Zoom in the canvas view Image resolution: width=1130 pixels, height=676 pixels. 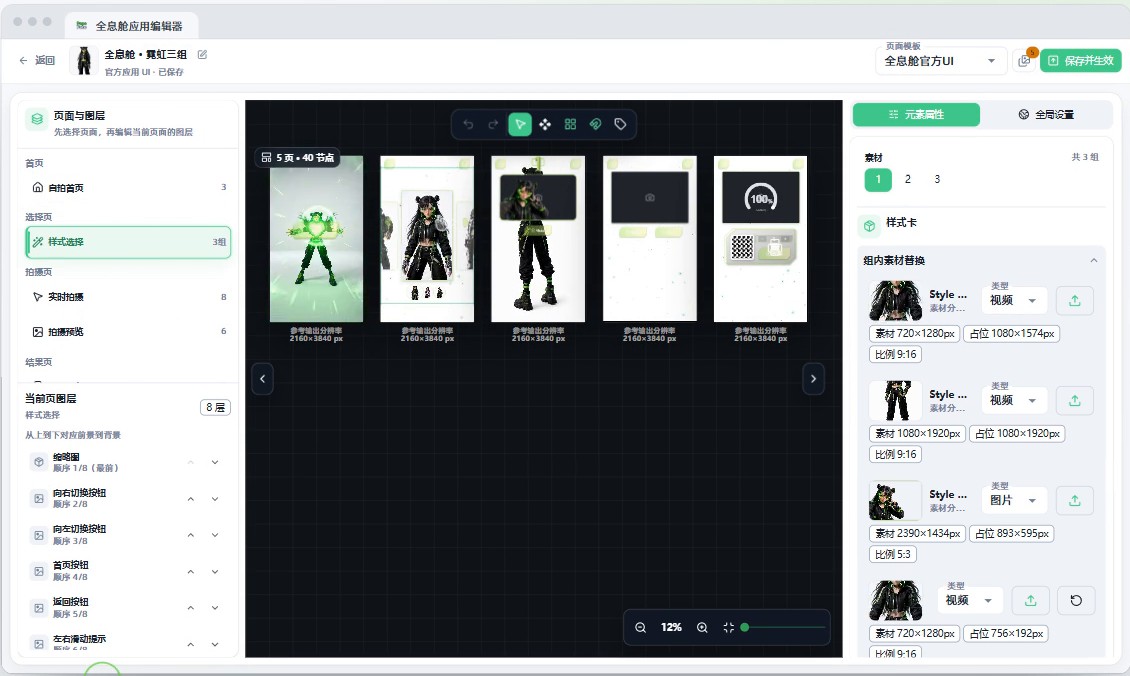(702, 628)
